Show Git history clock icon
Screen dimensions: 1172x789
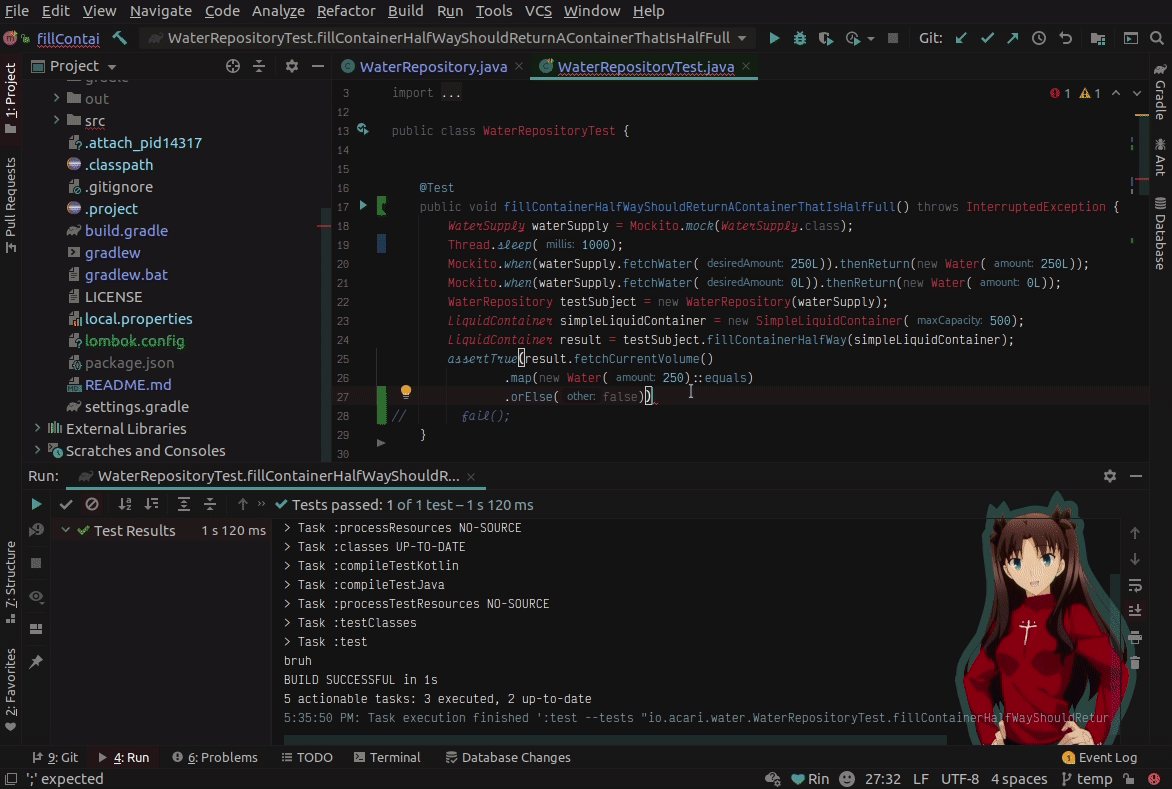1039,38
